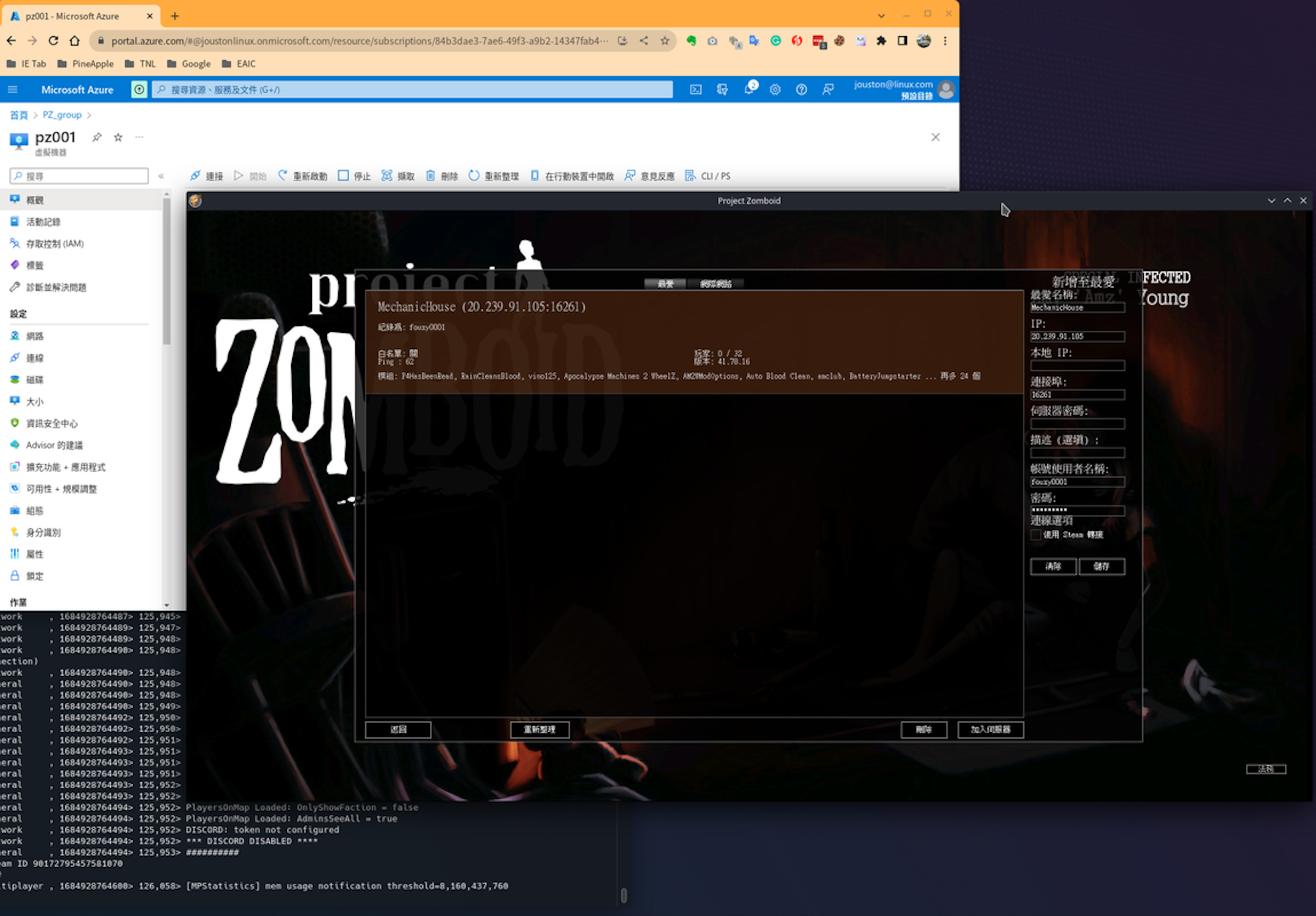1316x916 pixels.
Task: Open 活動記錄 sidebar item
Action: coord(80,222)
